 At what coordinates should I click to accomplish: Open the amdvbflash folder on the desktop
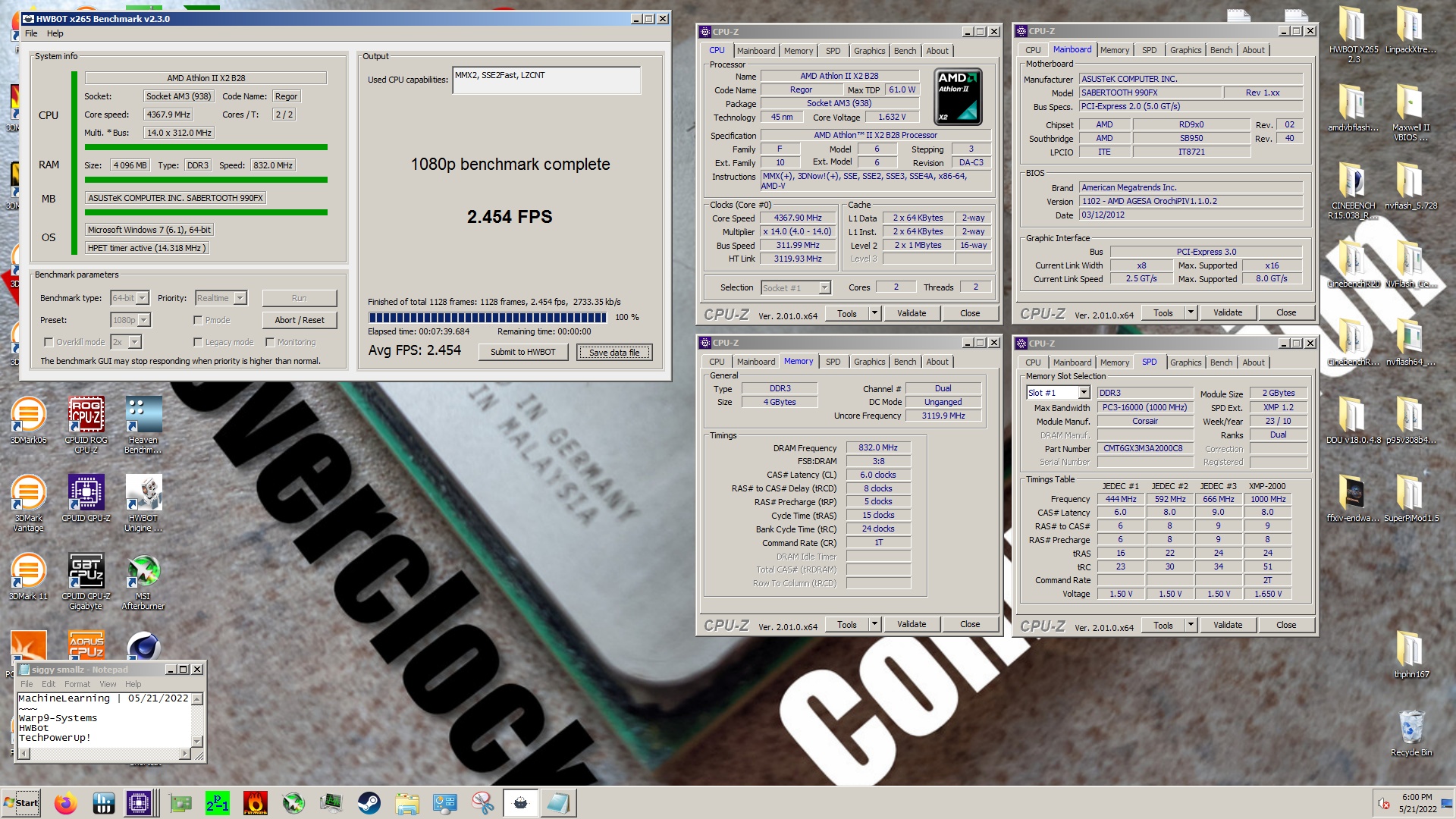(x=1354, y=108)
